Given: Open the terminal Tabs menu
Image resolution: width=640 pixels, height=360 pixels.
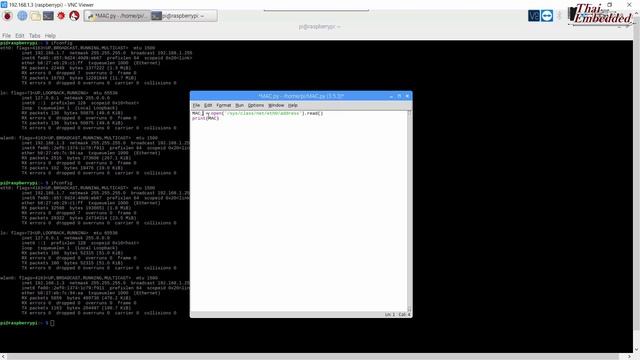Looking at the screenshot, I should coord(34,36).
